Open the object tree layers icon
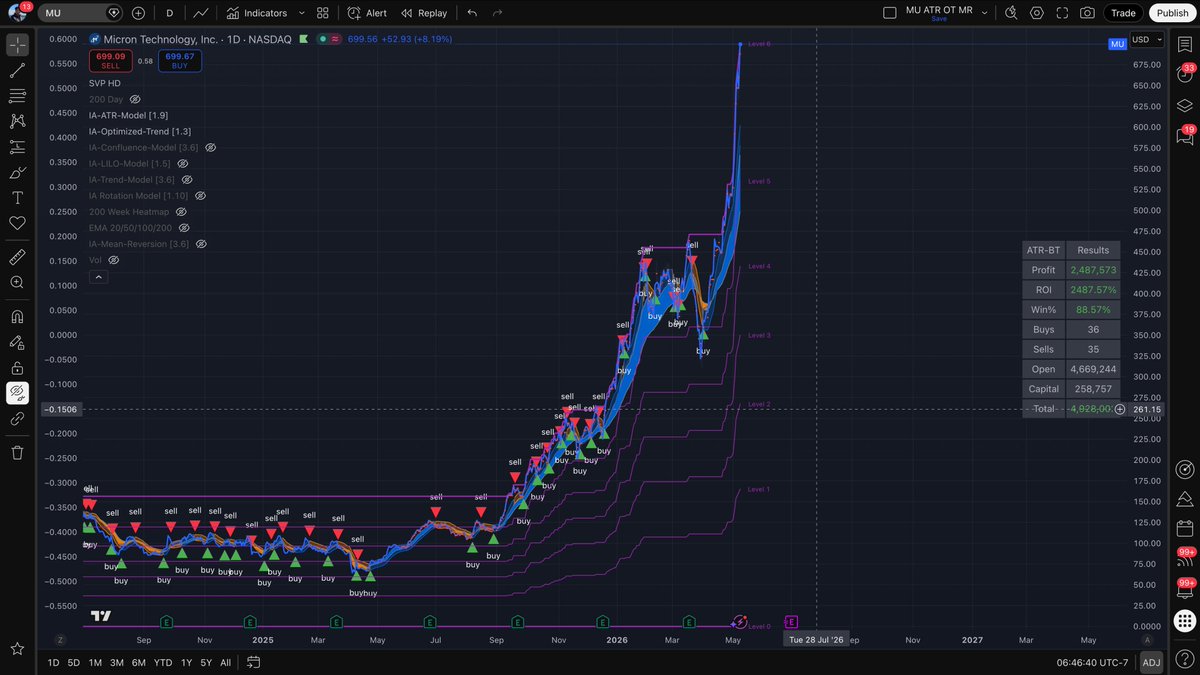The width and height of the screenshot is (1200, 675). (1185, 106)
